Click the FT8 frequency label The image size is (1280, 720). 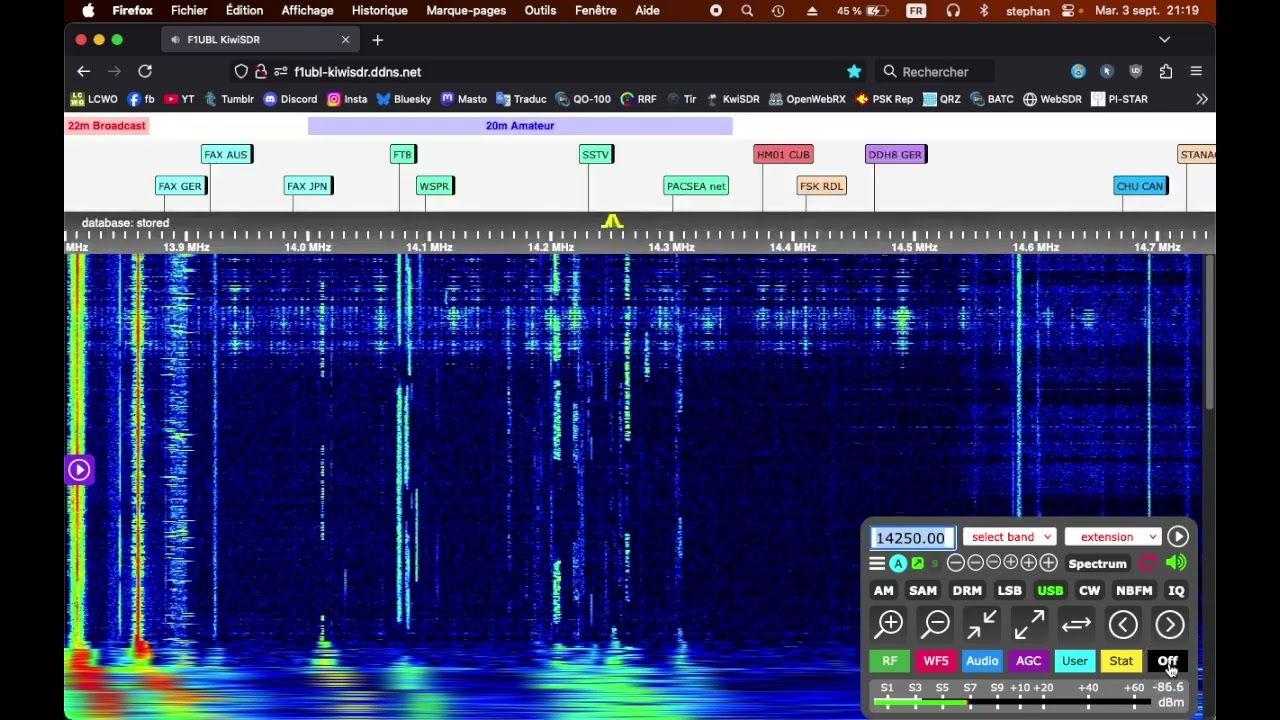[402, 155]
